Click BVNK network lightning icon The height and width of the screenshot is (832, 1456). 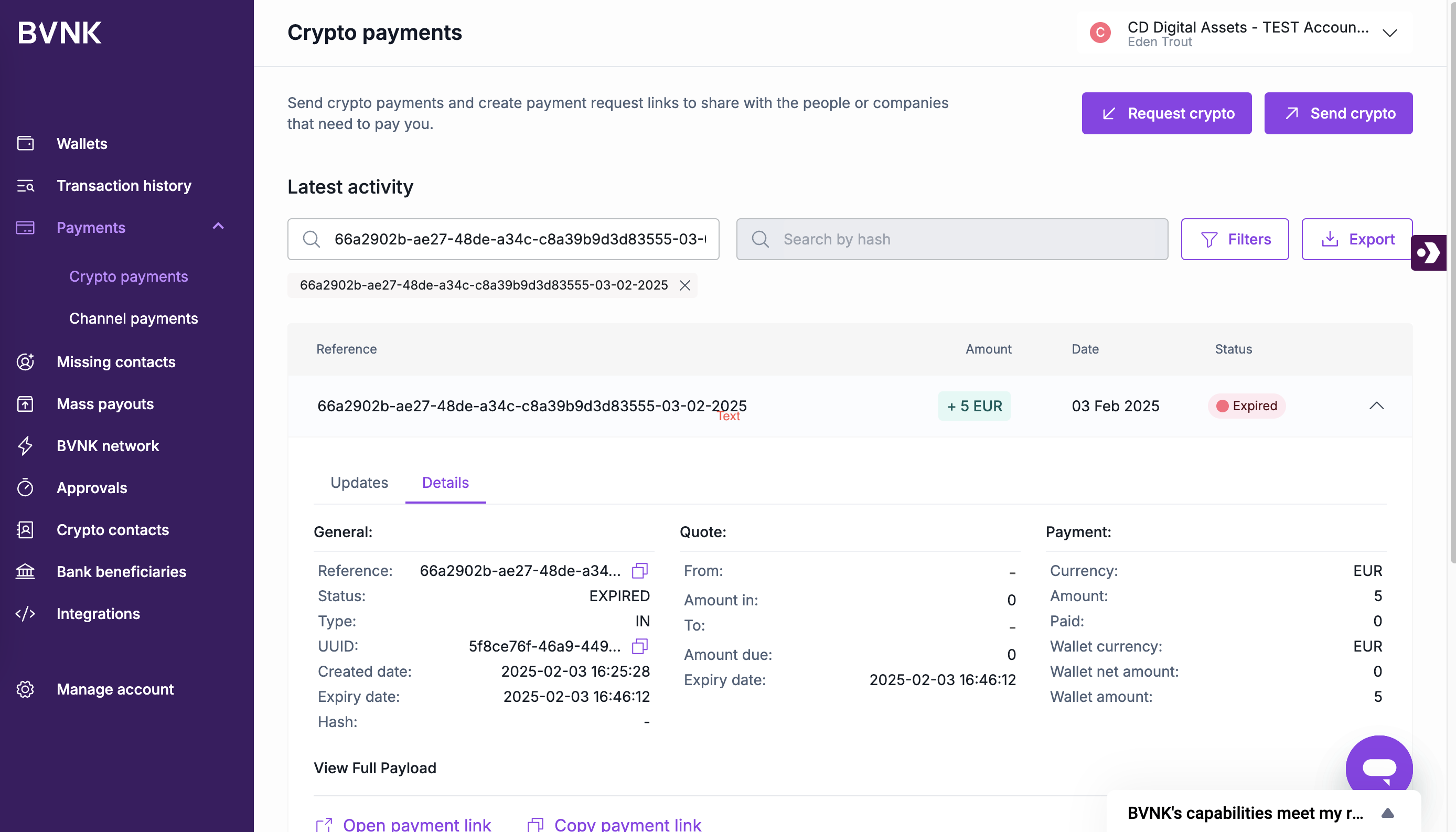pyautogui.click(x=25, y=446)
